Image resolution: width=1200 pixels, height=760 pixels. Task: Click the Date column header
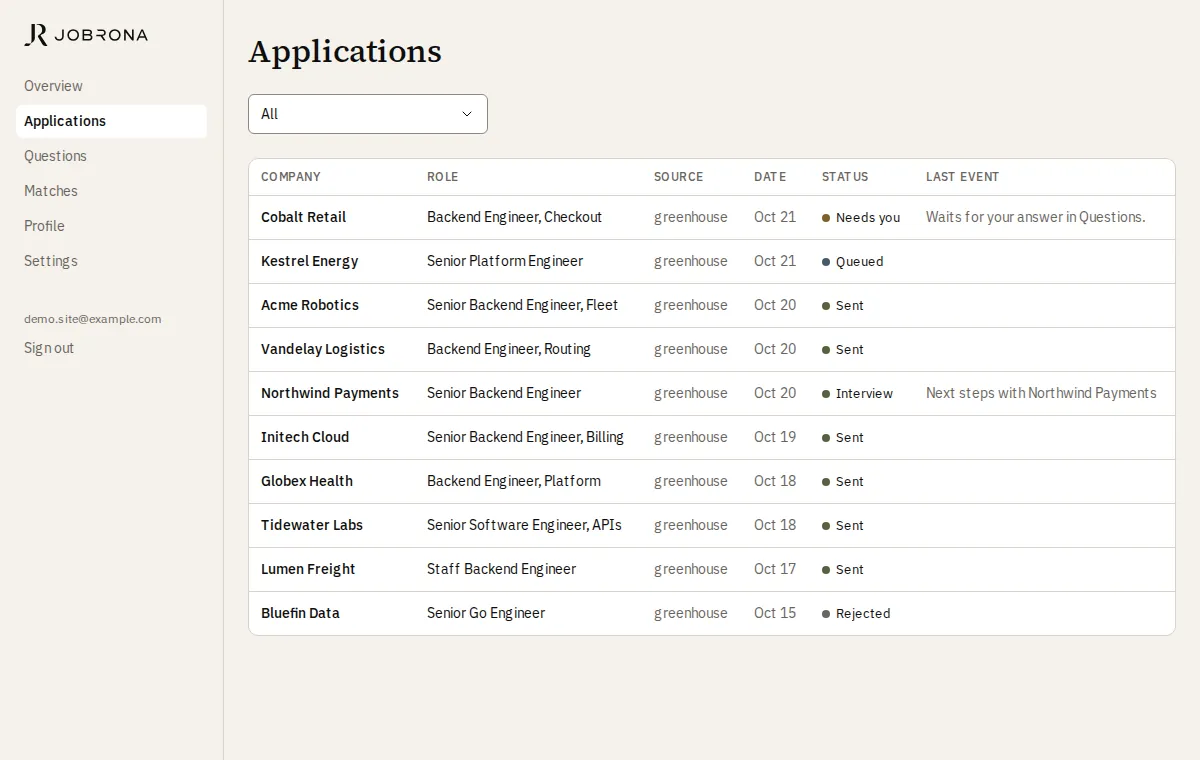pyautogui.click(x=770, y=177)
